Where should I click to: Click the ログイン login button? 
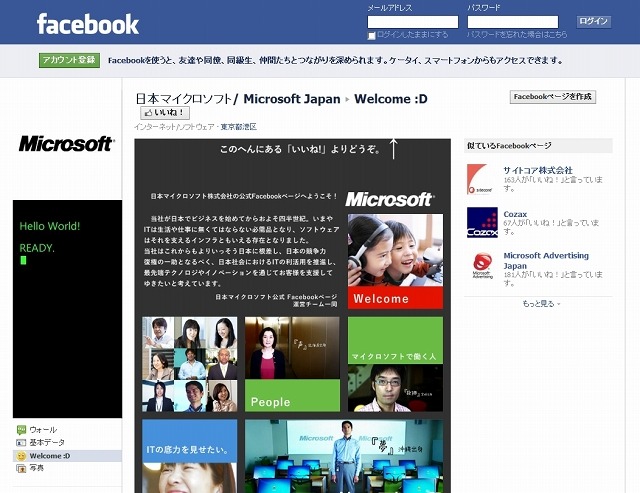(x=593, y=21)
